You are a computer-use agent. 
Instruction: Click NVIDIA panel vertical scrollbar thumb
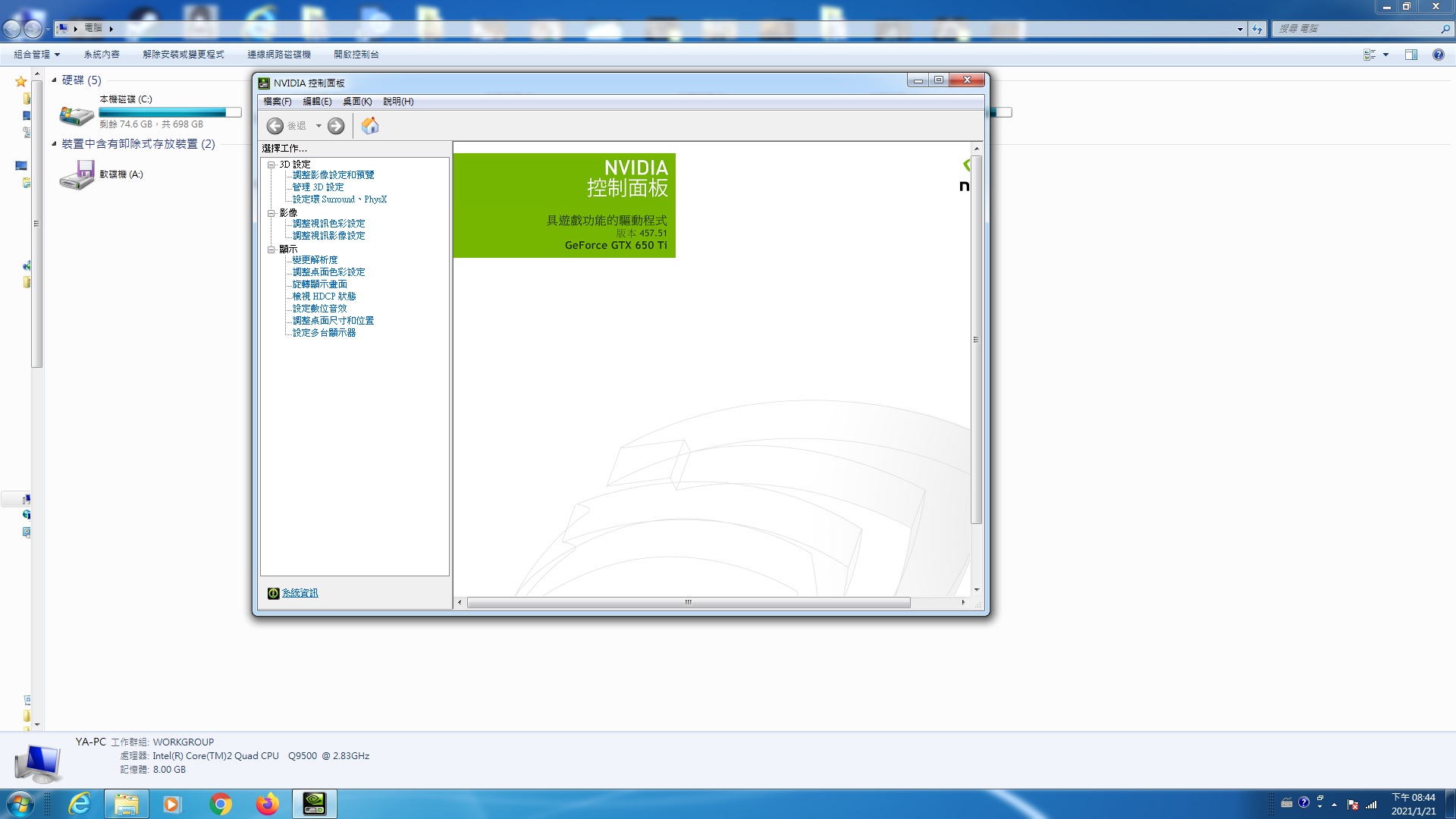coord(976,340)
